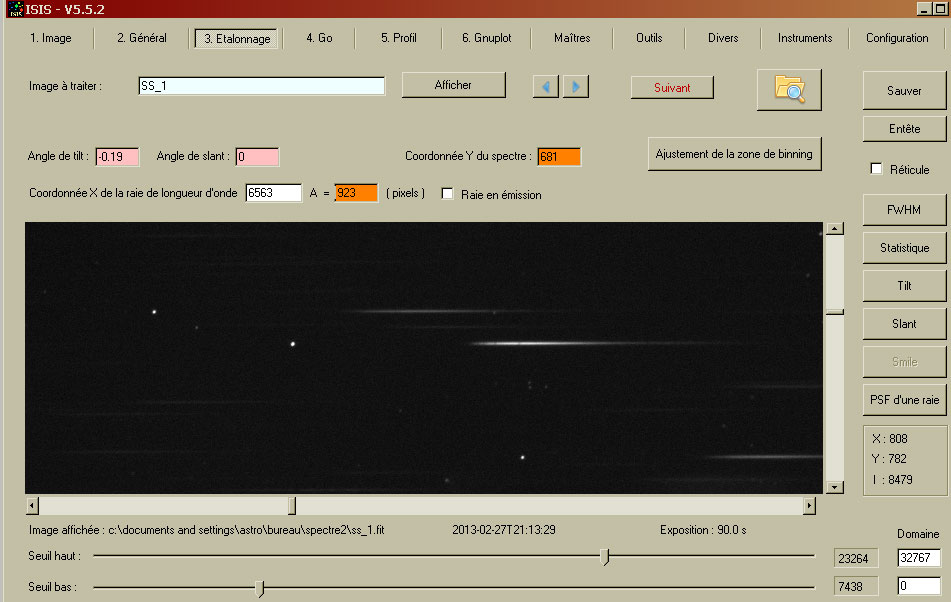This screenshot has width=951, height=602.
Task: Open the Outils tab
Action: tap(649, 38)
